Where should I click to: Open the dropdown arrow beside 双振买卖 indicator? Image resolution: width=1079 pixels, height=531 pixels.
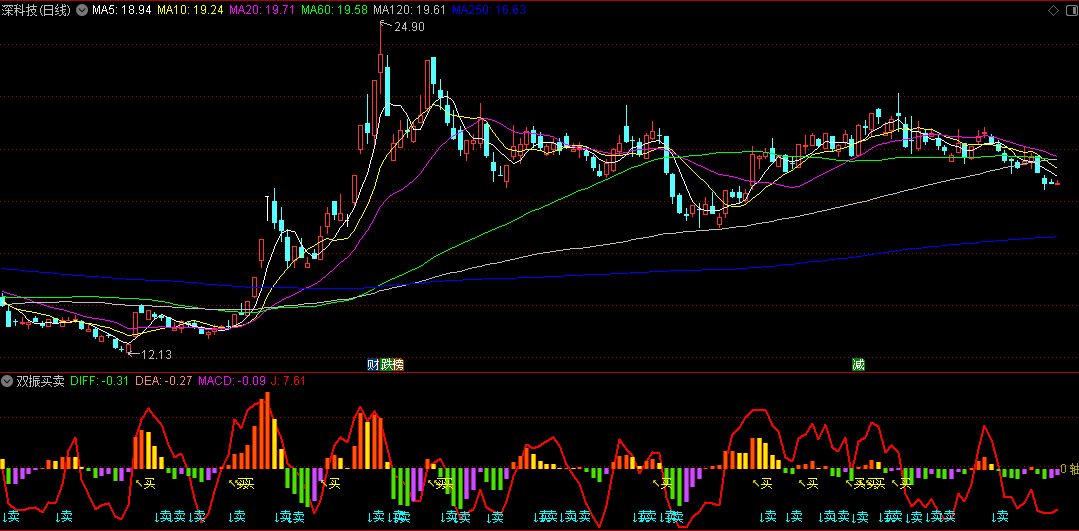pyautogui.click(x=8, y=381)
